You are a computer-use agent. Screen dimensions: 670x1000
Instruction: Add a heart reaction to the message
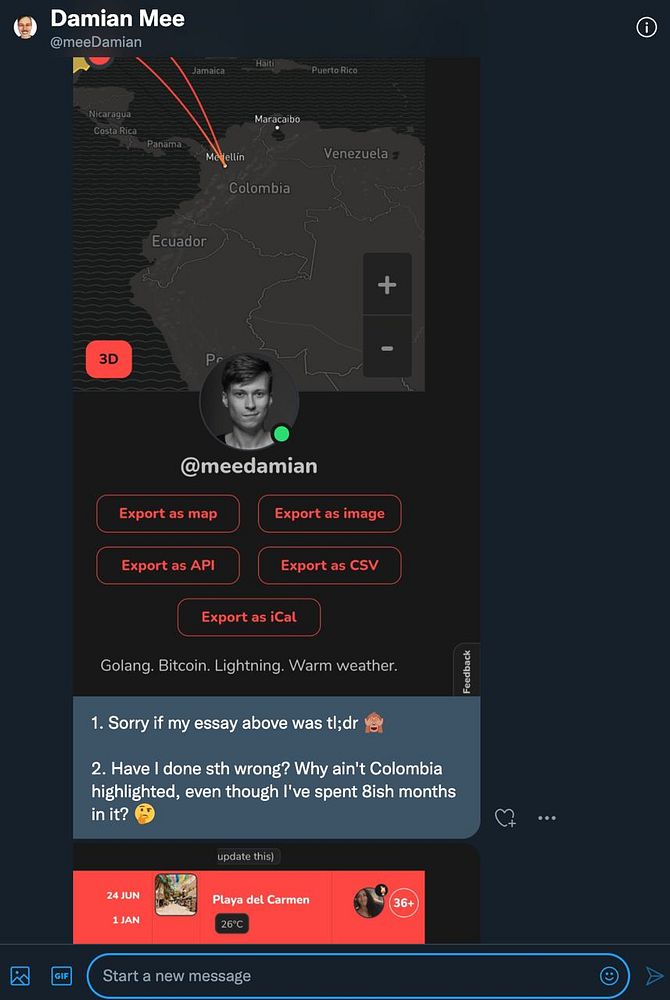pyautogui.click(x=506, y=818)
